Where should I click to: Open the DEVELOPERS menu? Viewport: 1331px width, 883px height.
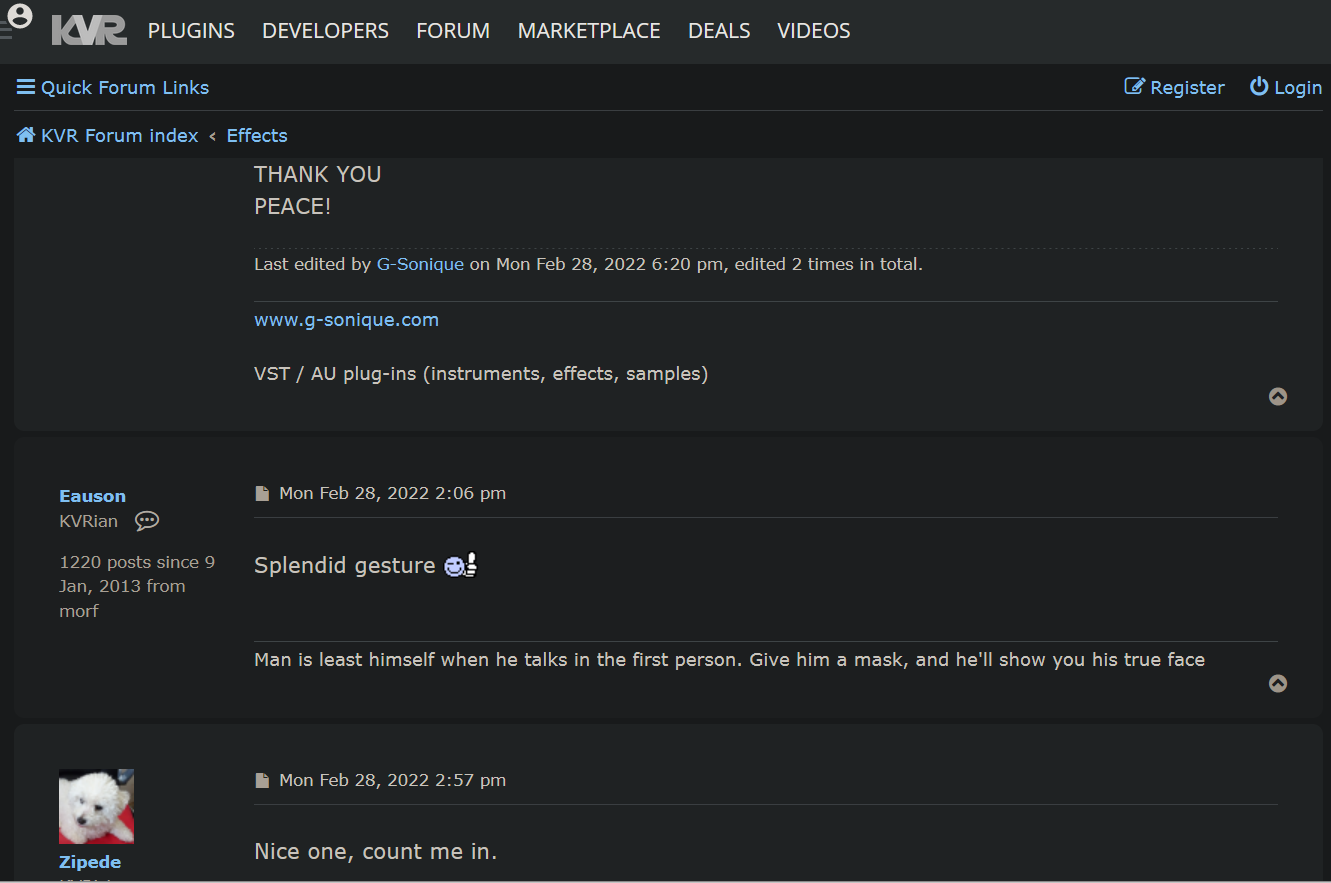(325, 31)
